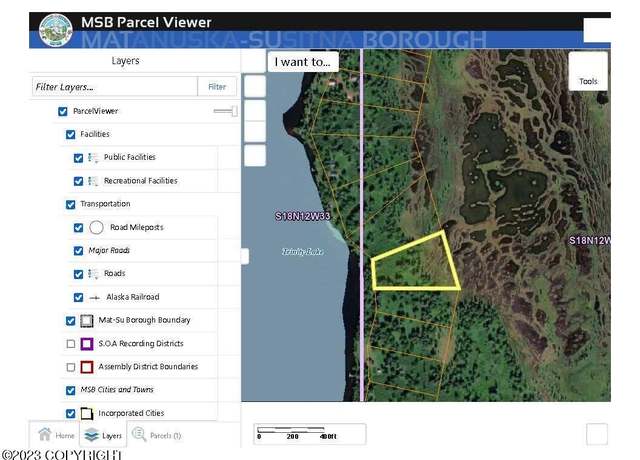Click the MSB Parcel Viewer title
This screenshot has height=460, width=640.
pos(146,22)
